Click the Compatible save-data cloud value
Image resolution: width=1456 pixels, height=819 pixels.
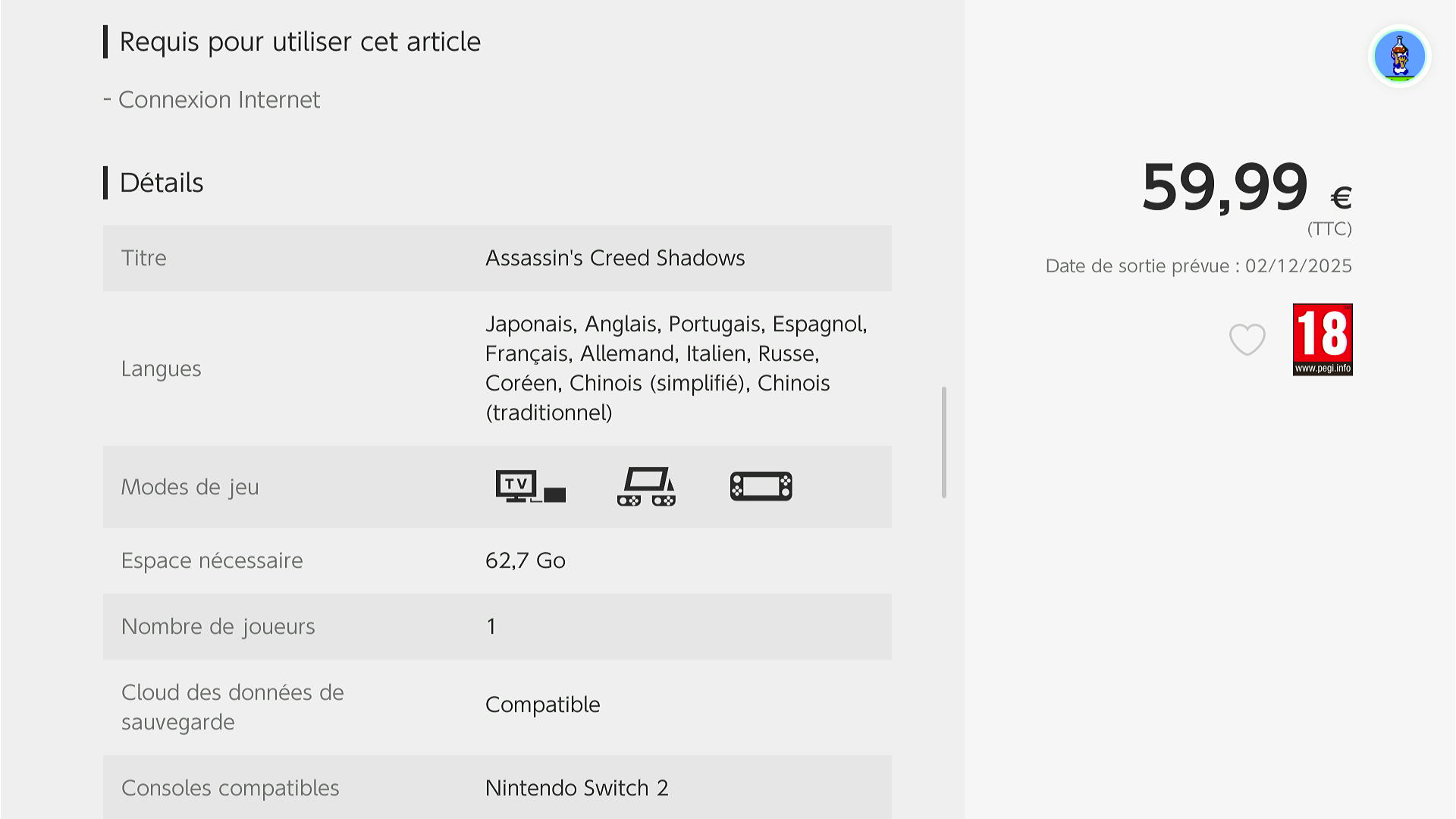click(x=542, y=704)
